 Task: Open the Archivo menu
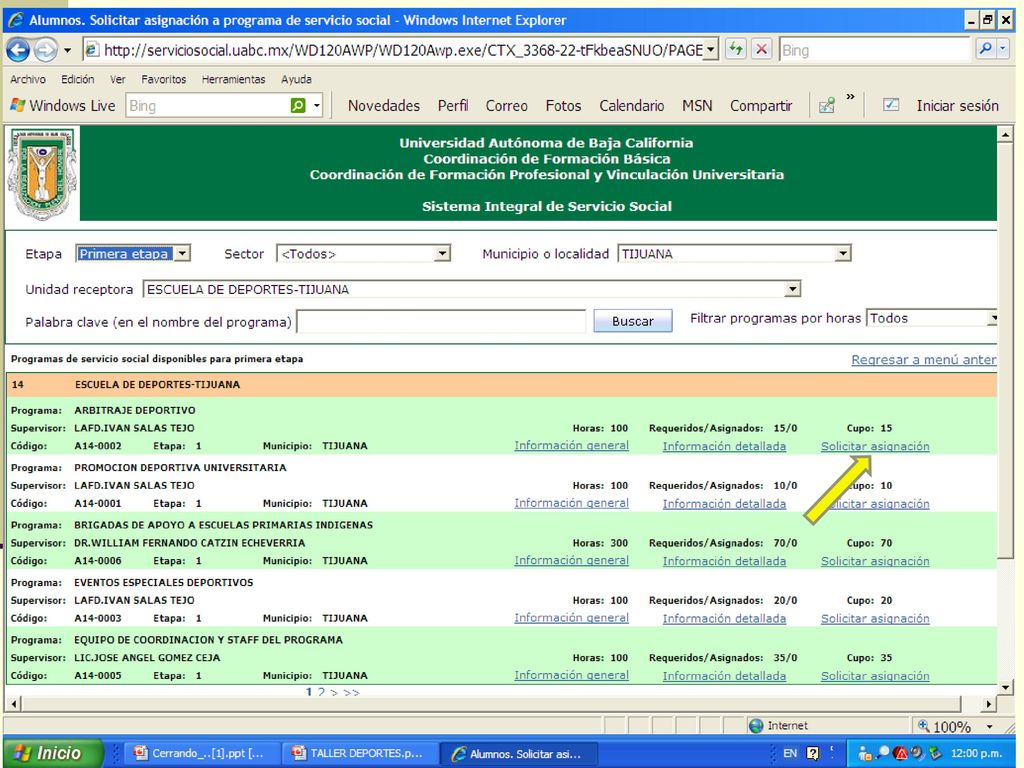(27, 79)
